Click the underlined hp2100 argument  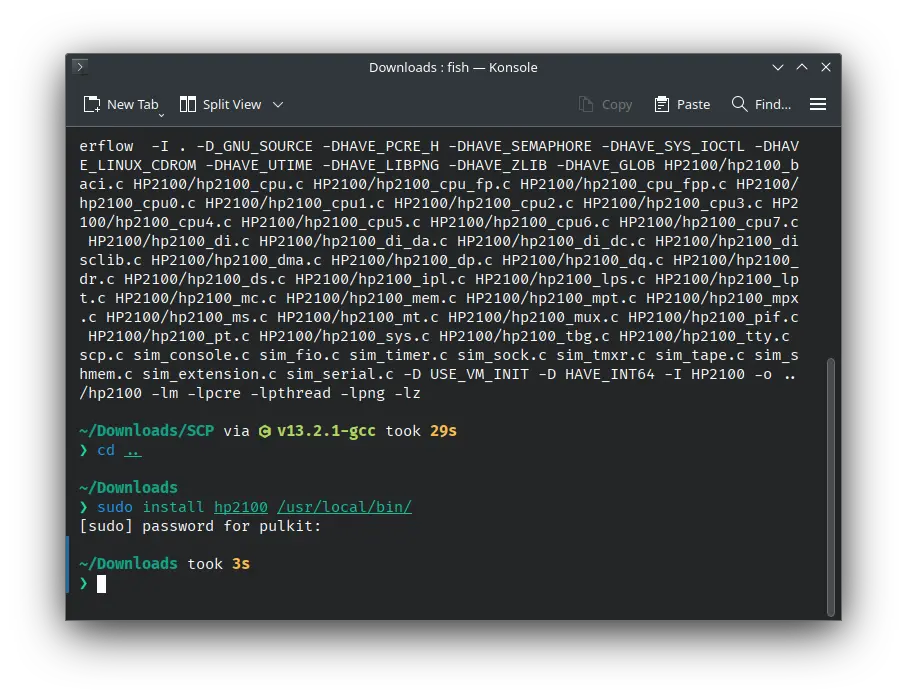[241, 507]
